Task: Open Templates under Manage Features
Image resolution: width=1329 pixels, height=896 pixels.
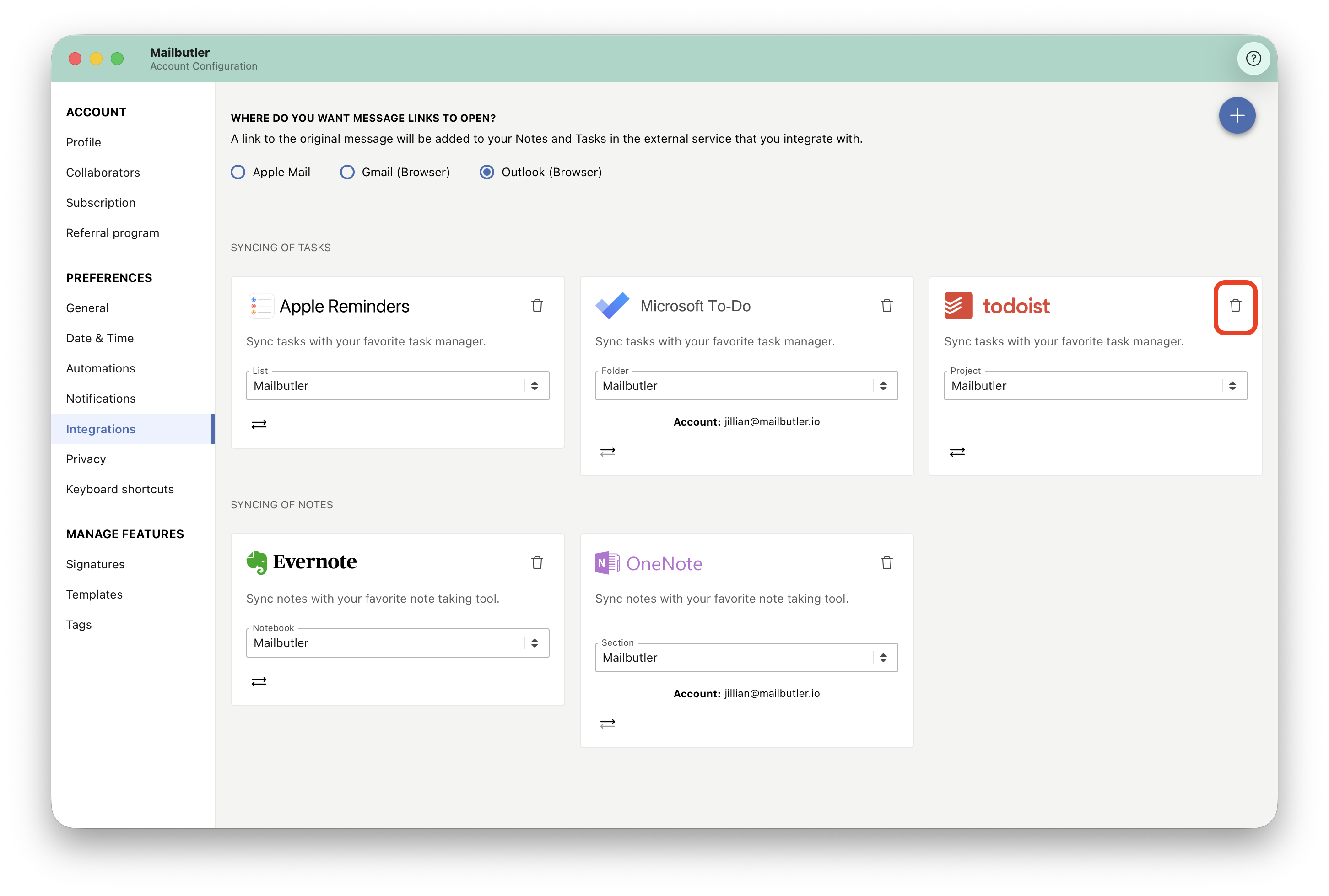Action: point(94,595)
